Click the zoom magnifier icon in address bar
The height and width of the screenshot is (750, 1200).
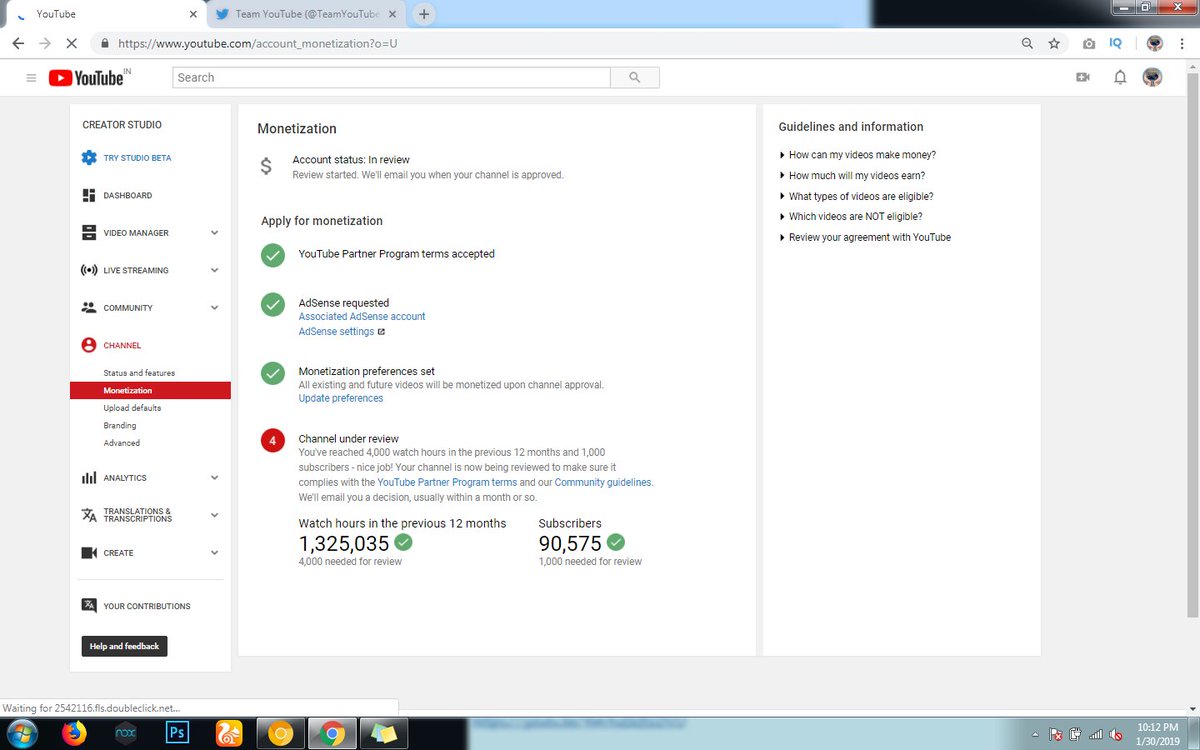[1027, 44]
